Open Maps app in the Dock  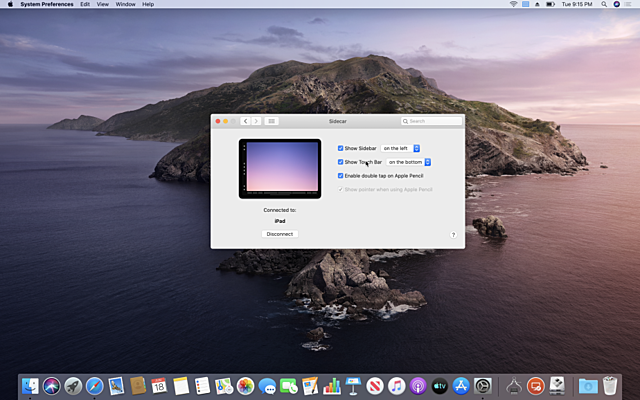(224, 386)
